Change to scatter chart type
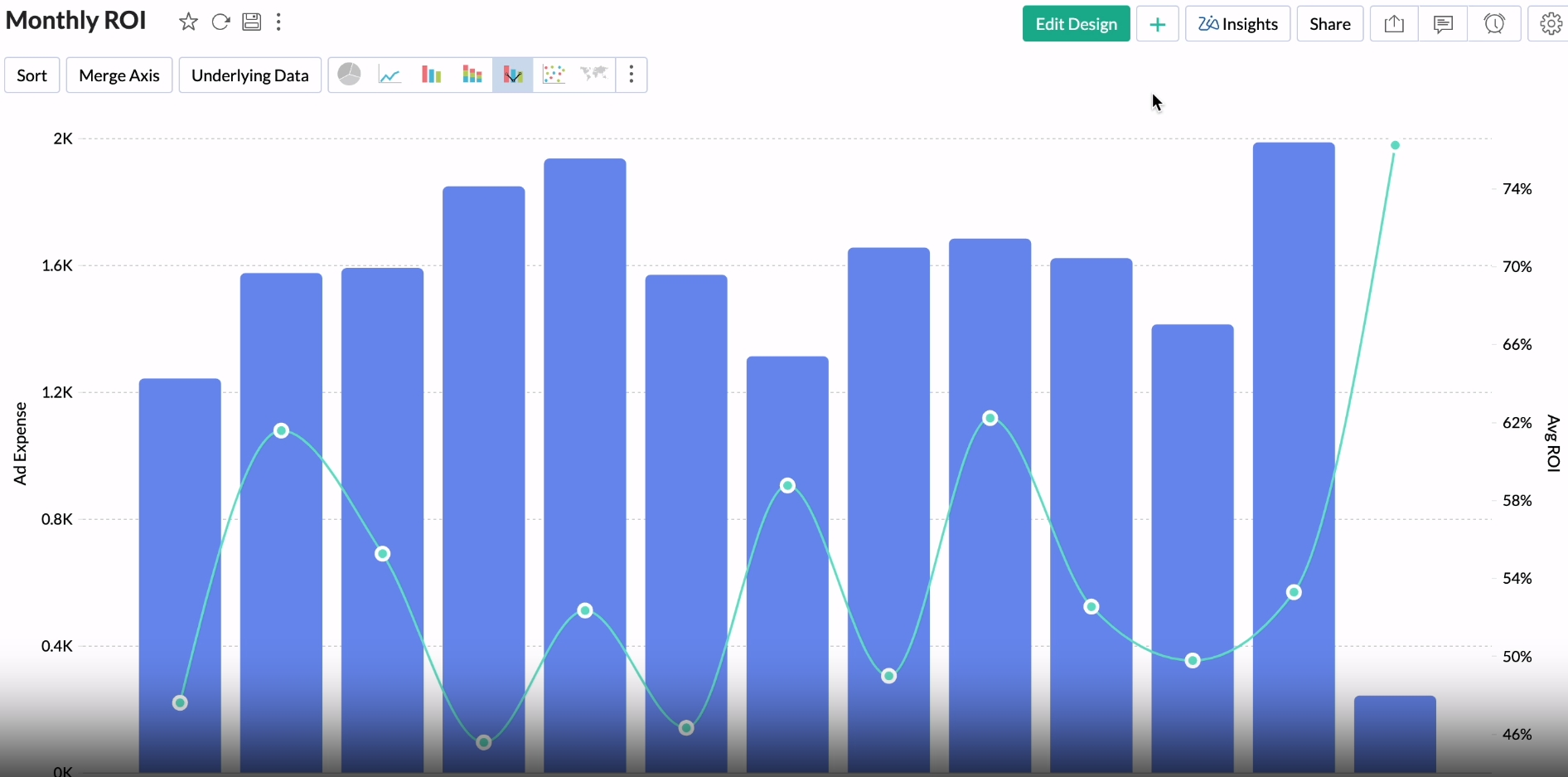 point(554,75)
